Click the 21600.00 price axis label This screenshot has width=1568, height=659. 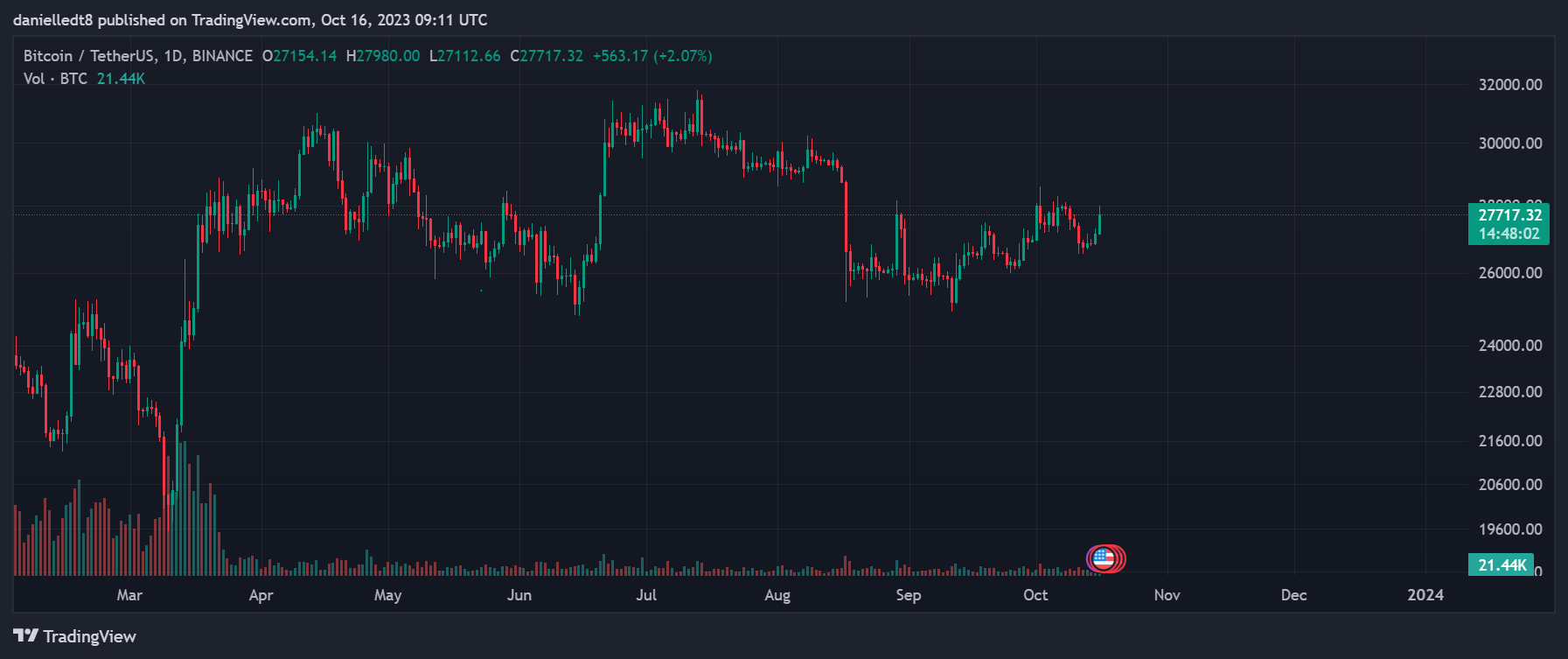coord(1510,441)
